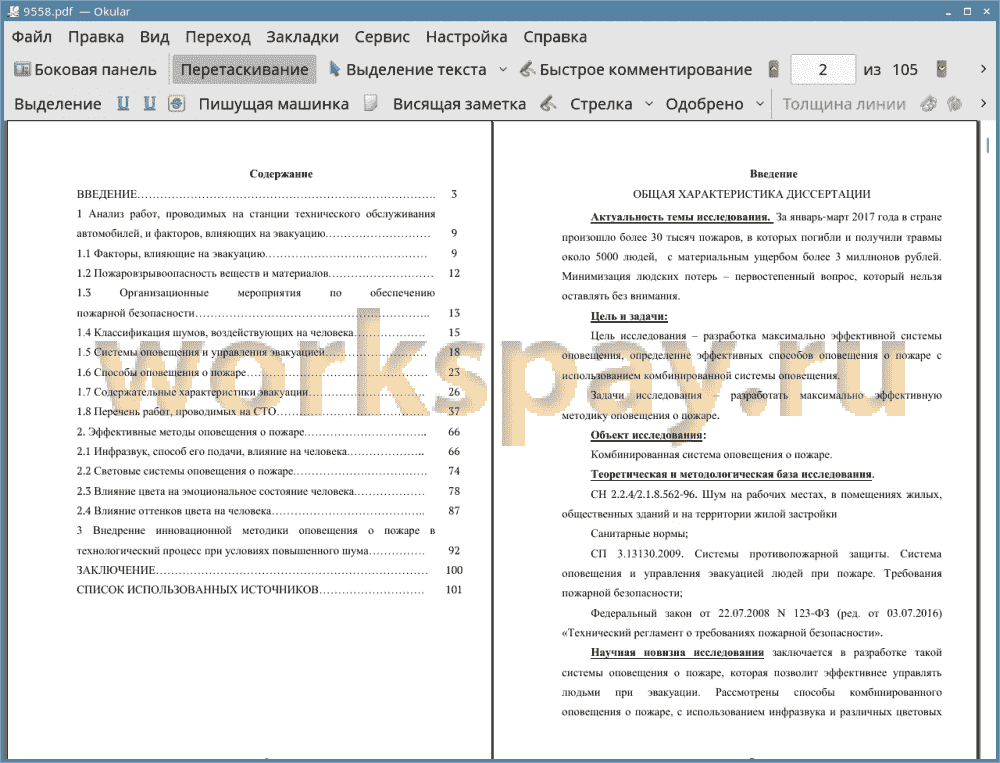Click the last icon after Толщина линии
This screenshot has width=1000, height=763.
[x=954, y=103]
